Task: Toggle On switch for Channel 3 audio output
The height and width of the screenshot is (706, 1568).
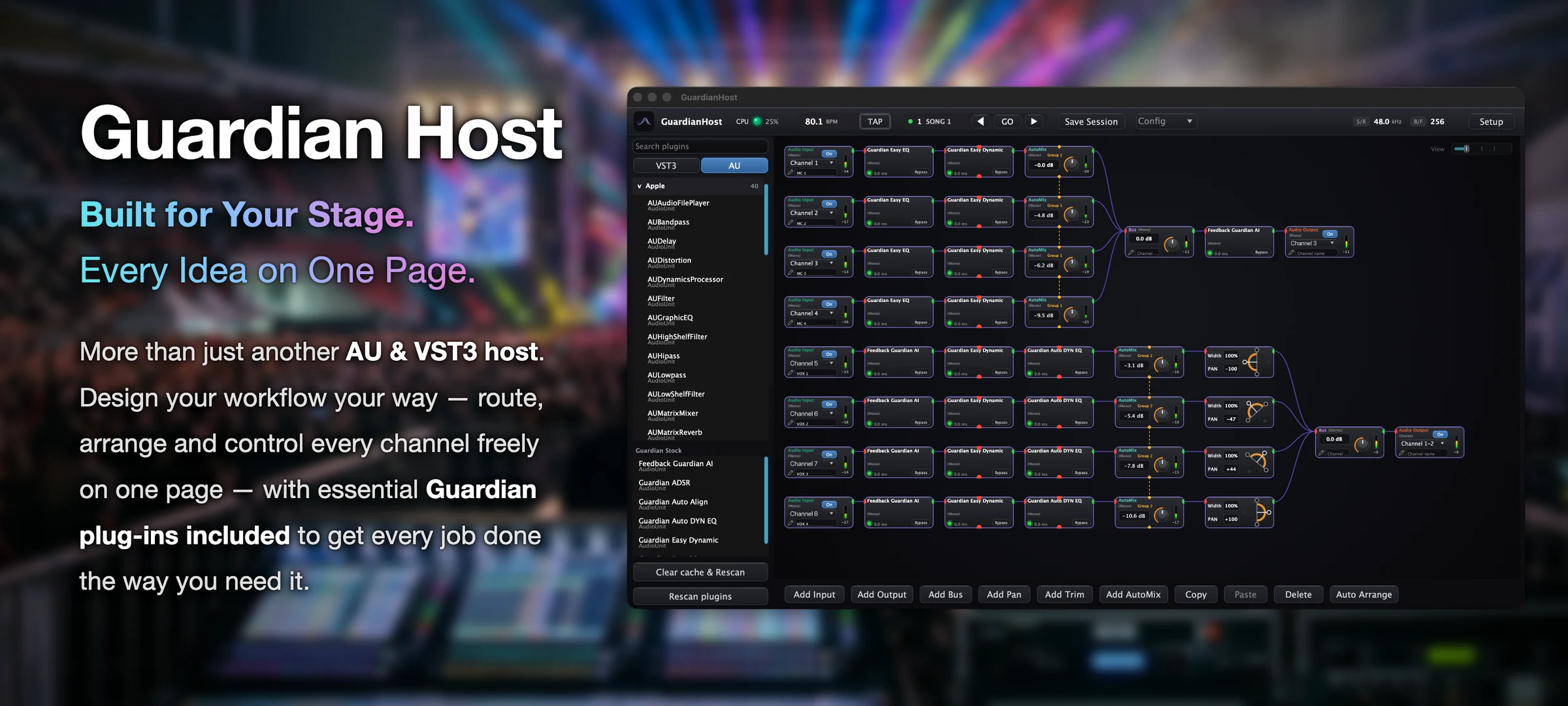Action: pyautogui.click(x=1330, y=234)
